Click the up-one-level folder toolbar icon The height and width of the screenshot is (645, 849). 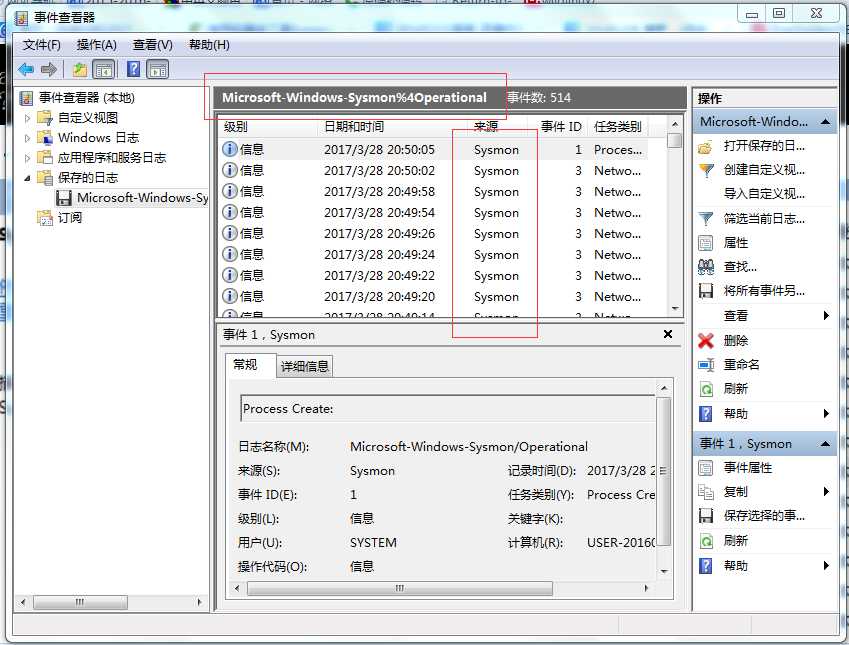(80, 69)
